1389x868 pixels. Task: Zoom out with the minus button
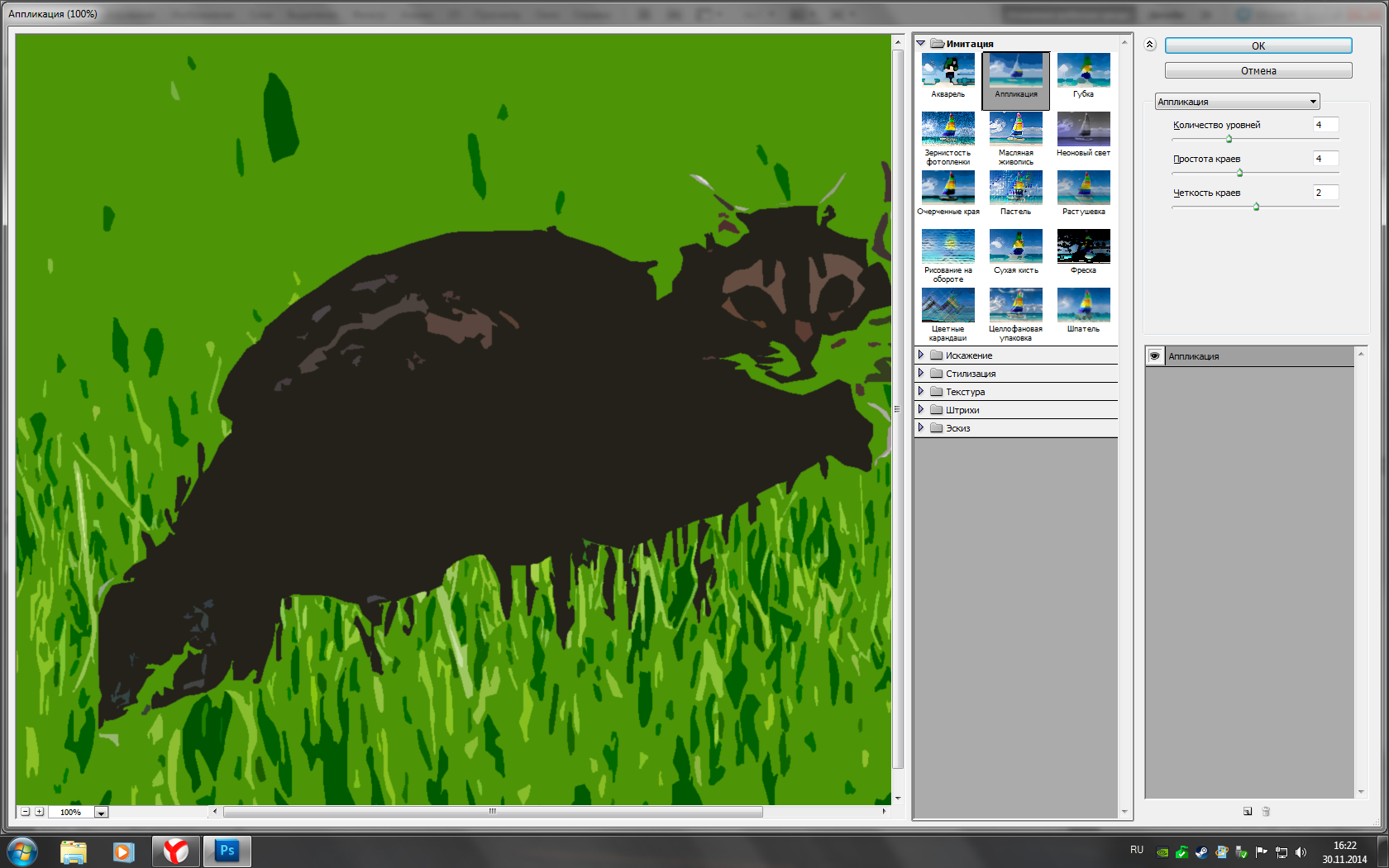tap(26, 812)
